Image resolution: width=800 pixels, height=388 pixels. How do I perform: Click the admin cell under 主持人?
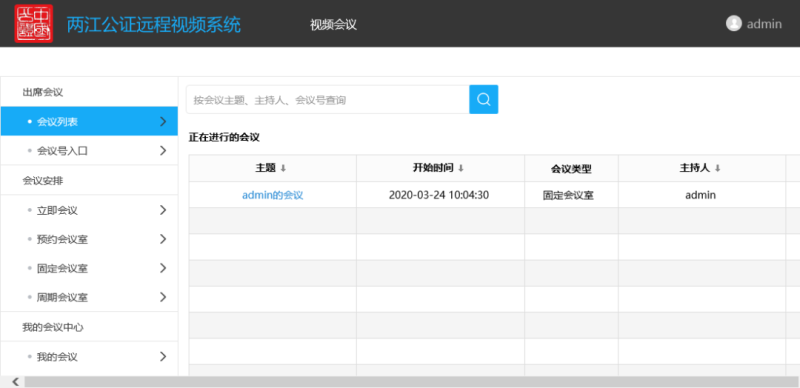click(701, 195)
